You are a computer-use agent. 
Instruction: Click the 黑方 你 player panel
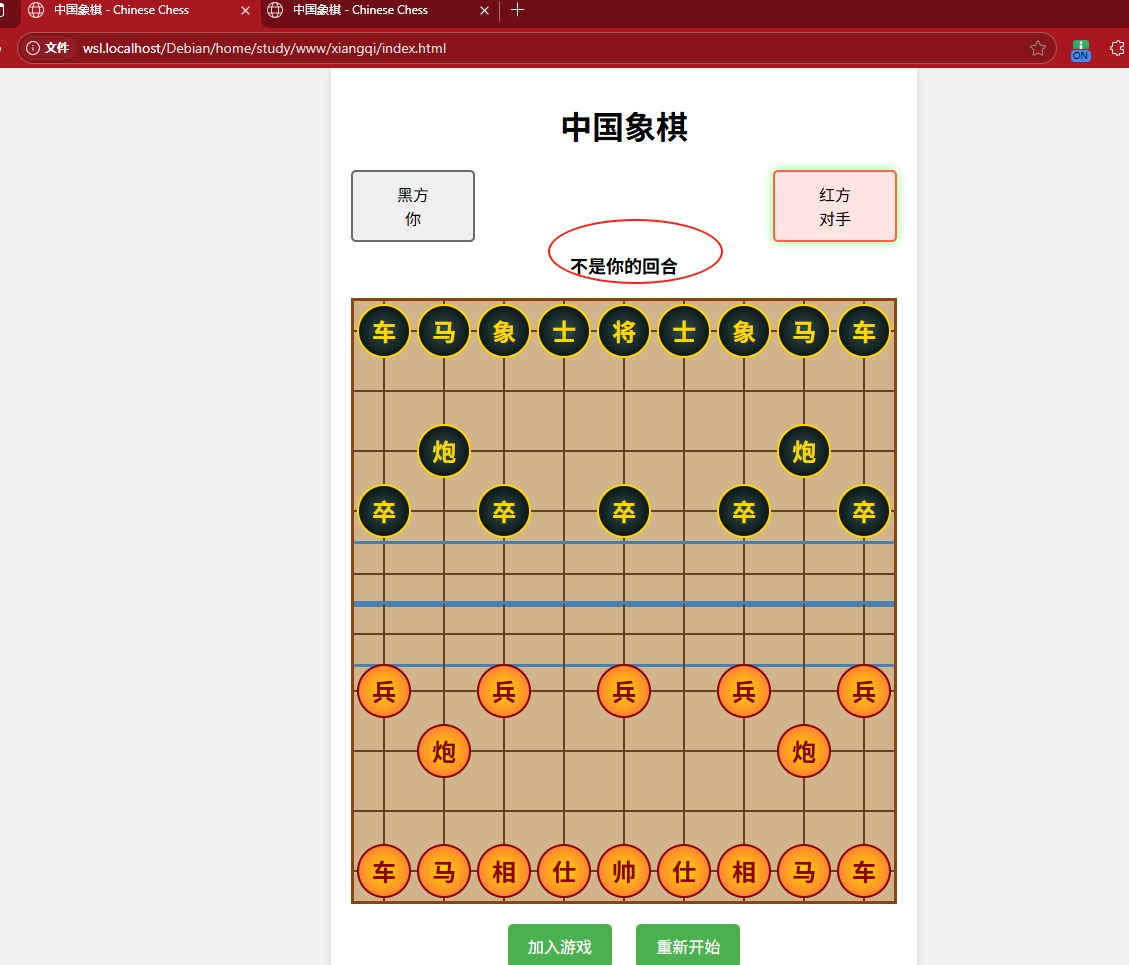pyautogui.click(x=413, y=206)
